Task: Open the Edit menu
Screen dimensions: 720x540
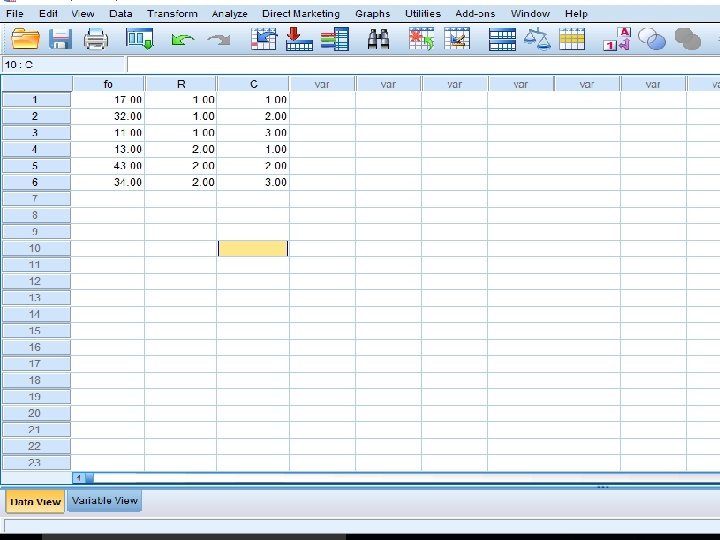Action: point(48,14)
